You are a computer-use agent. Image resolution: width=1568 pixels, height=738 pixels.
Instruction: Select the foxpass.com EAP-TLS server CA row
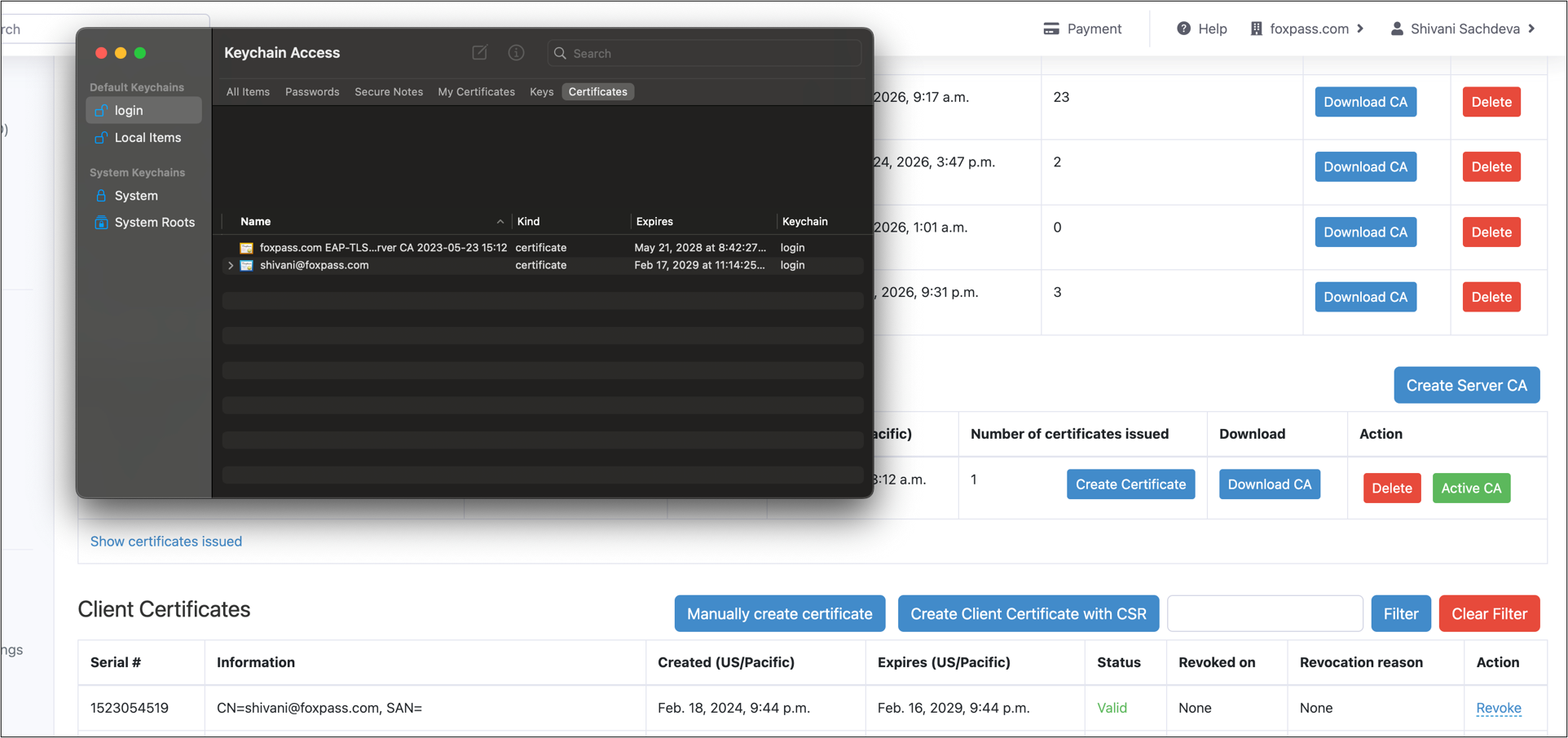click(x=543, y=247)
